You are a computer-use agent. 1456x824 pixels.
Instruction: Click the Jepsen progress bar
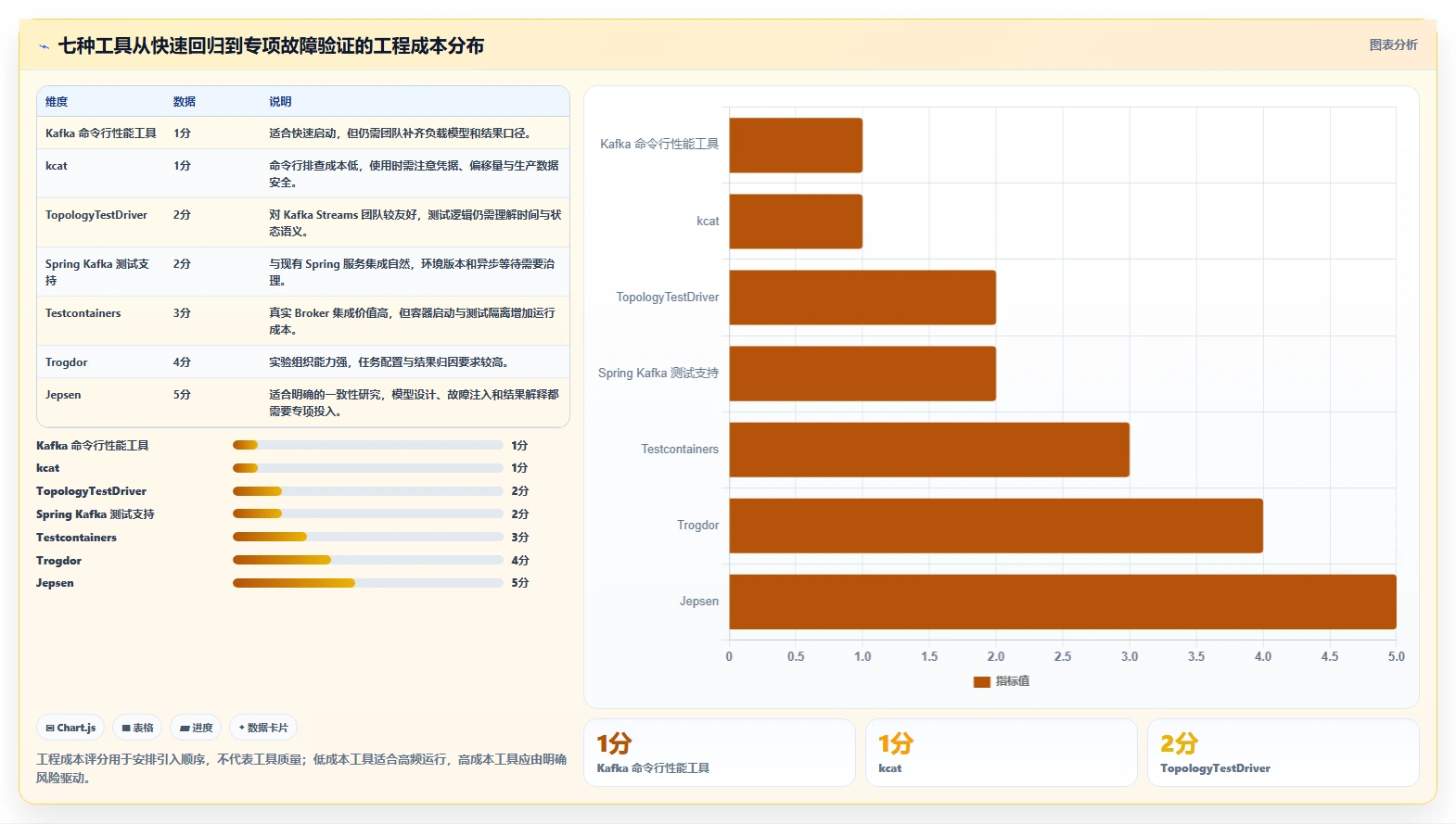(x=367, y=583)
